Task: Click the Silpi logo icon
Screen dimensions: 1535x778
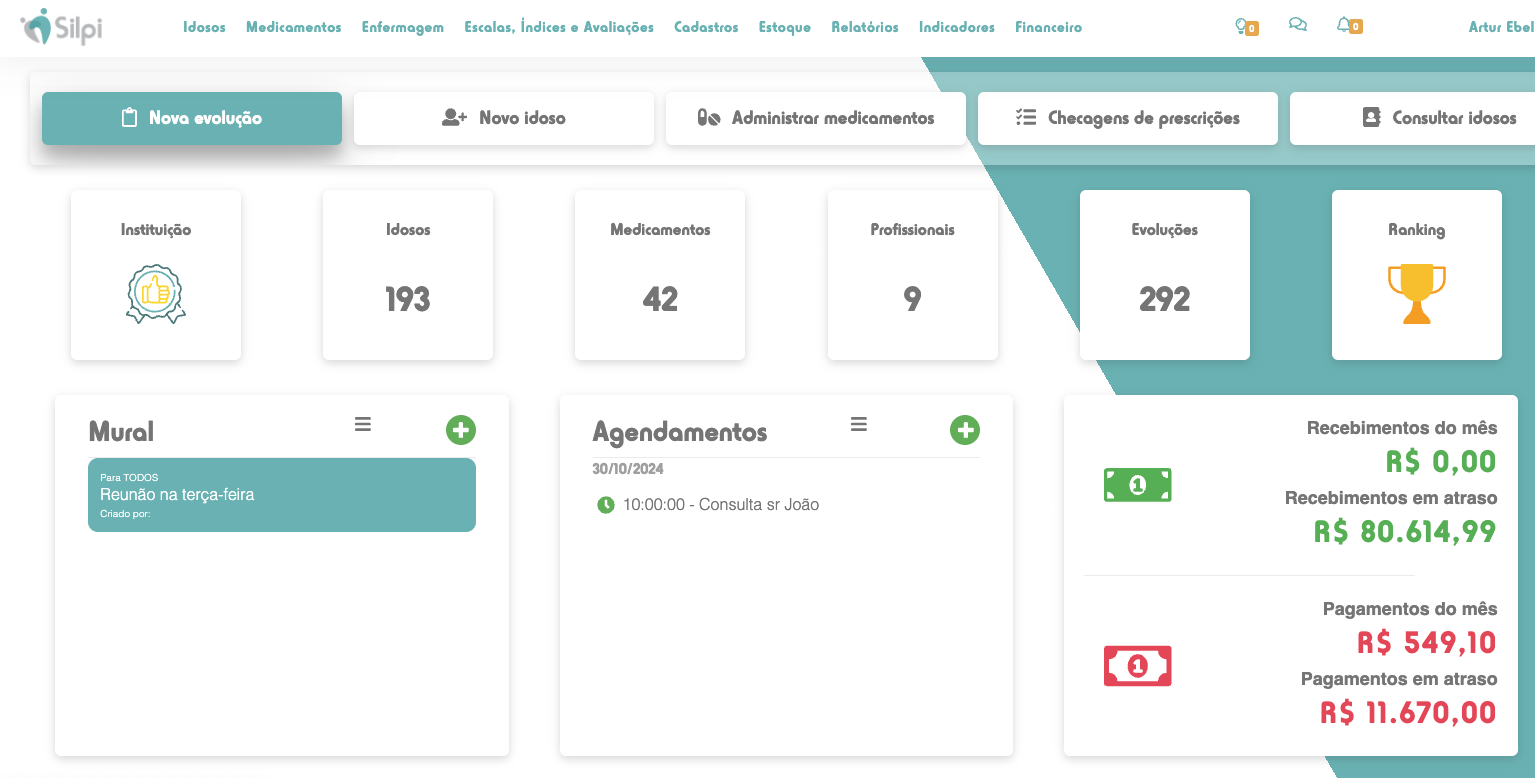Action: pos(37,27)
